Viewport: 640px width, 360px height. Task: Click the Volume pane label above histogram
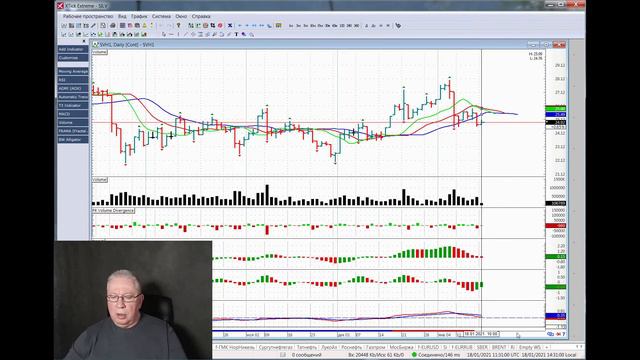pos(100,180)
